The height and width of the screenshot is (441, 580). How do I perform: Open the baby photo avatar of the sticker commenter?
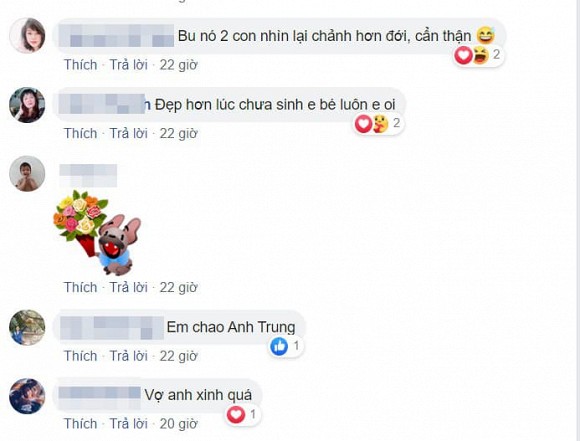[x=27, y=174]
